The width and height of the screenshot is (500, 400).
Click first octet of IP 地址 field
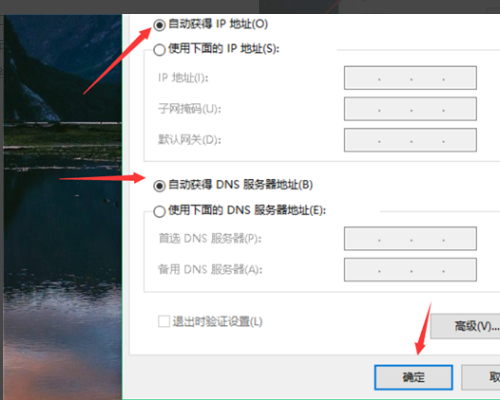[x=362, y=78]
